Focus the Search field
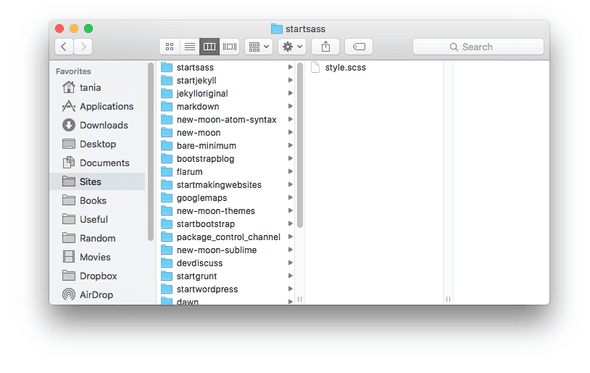 pyautogui.click(x=478, y=47)
